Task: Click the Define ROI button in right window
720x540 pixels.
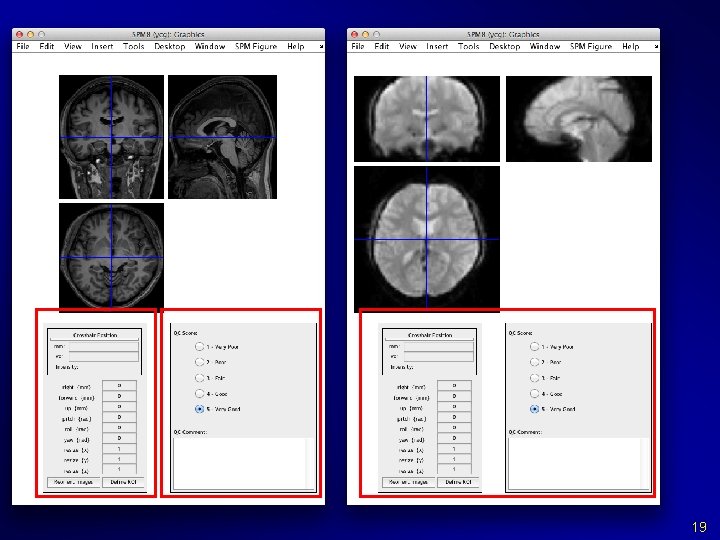Action: [459, 482]
